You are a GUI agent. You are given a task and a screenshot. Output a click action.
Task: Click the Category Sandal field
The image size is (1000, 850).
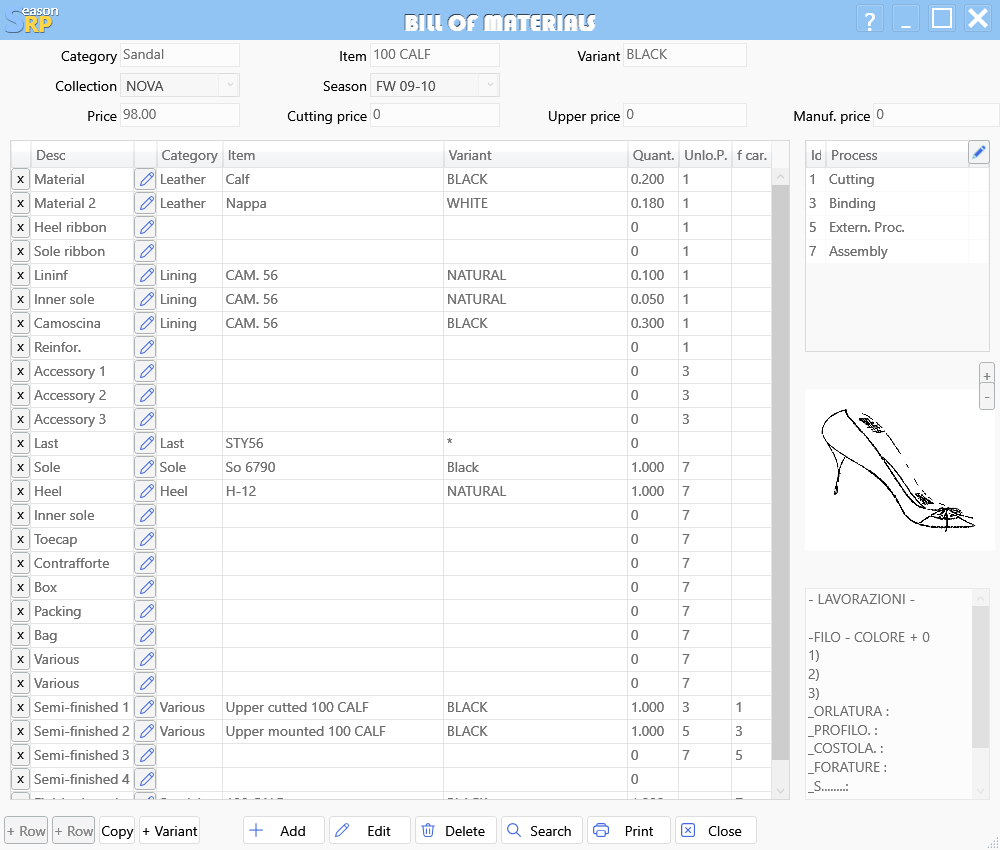pyautogui.click(x=180, y=55)
